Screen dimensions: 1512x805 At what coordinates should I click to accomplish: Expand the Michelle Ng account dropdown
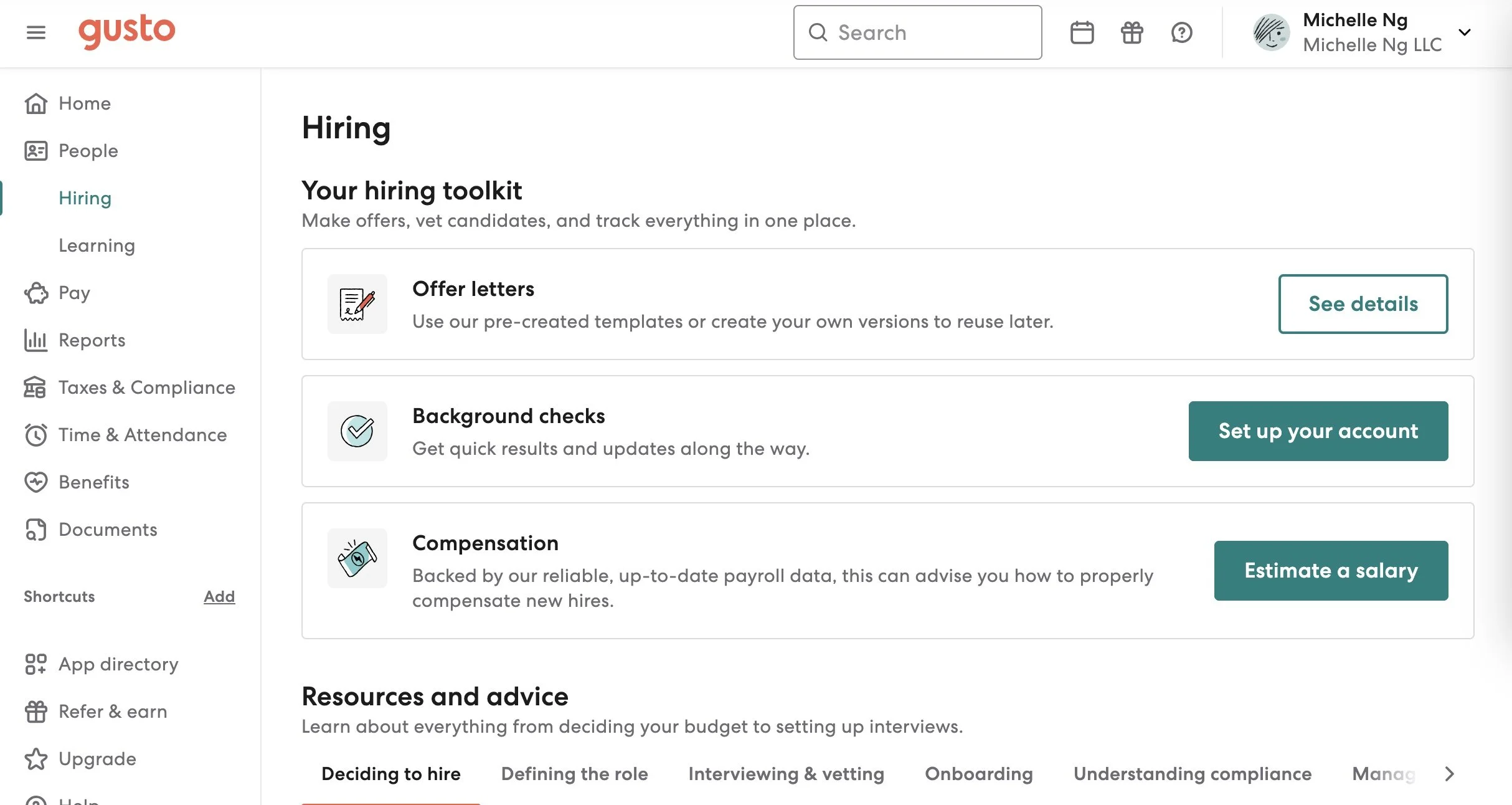[1465, 32]
